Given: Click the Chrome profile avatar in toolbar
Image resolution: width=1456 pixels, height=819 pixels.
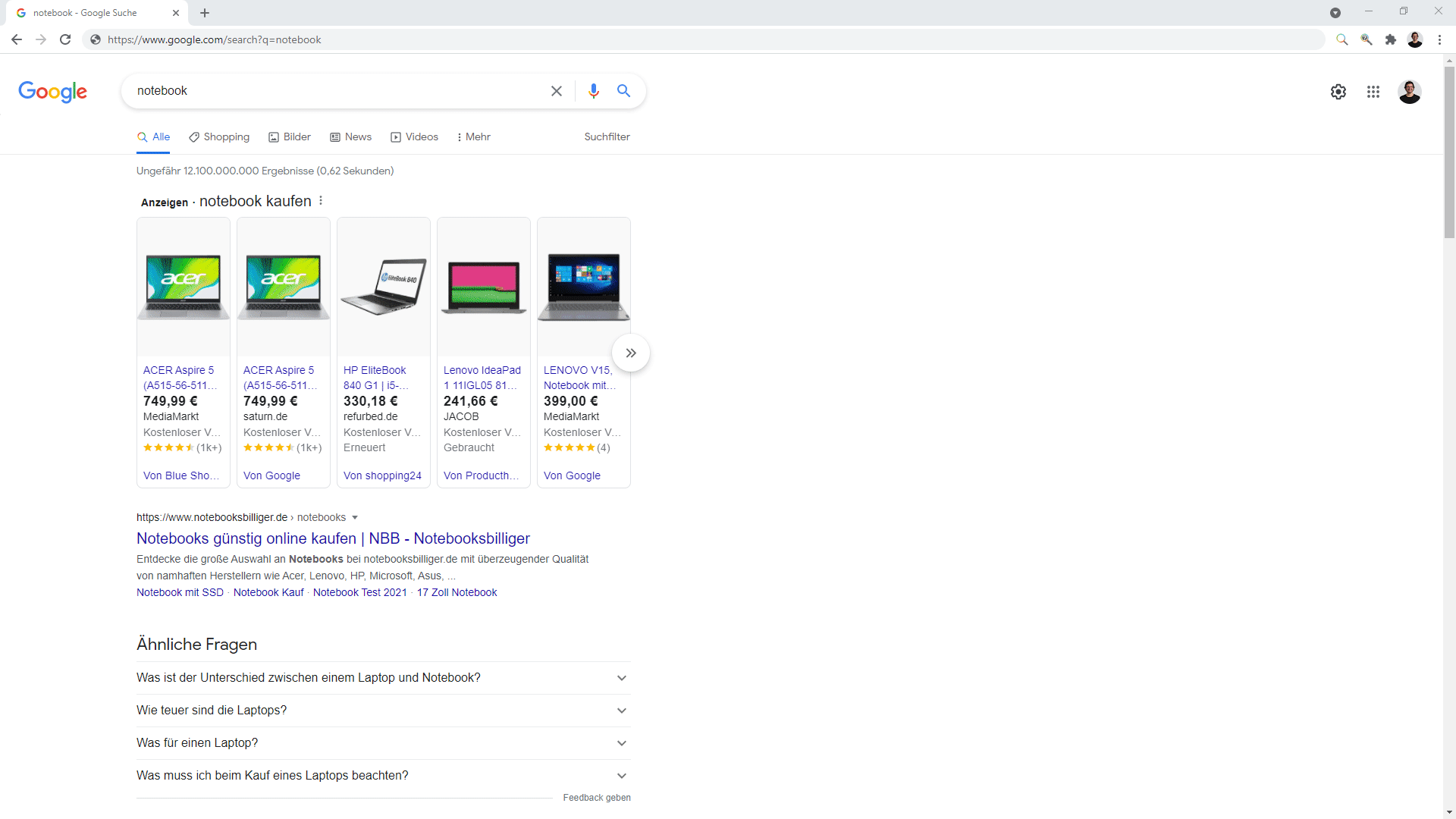Looking at the screenshot, I should point(1415,39).
